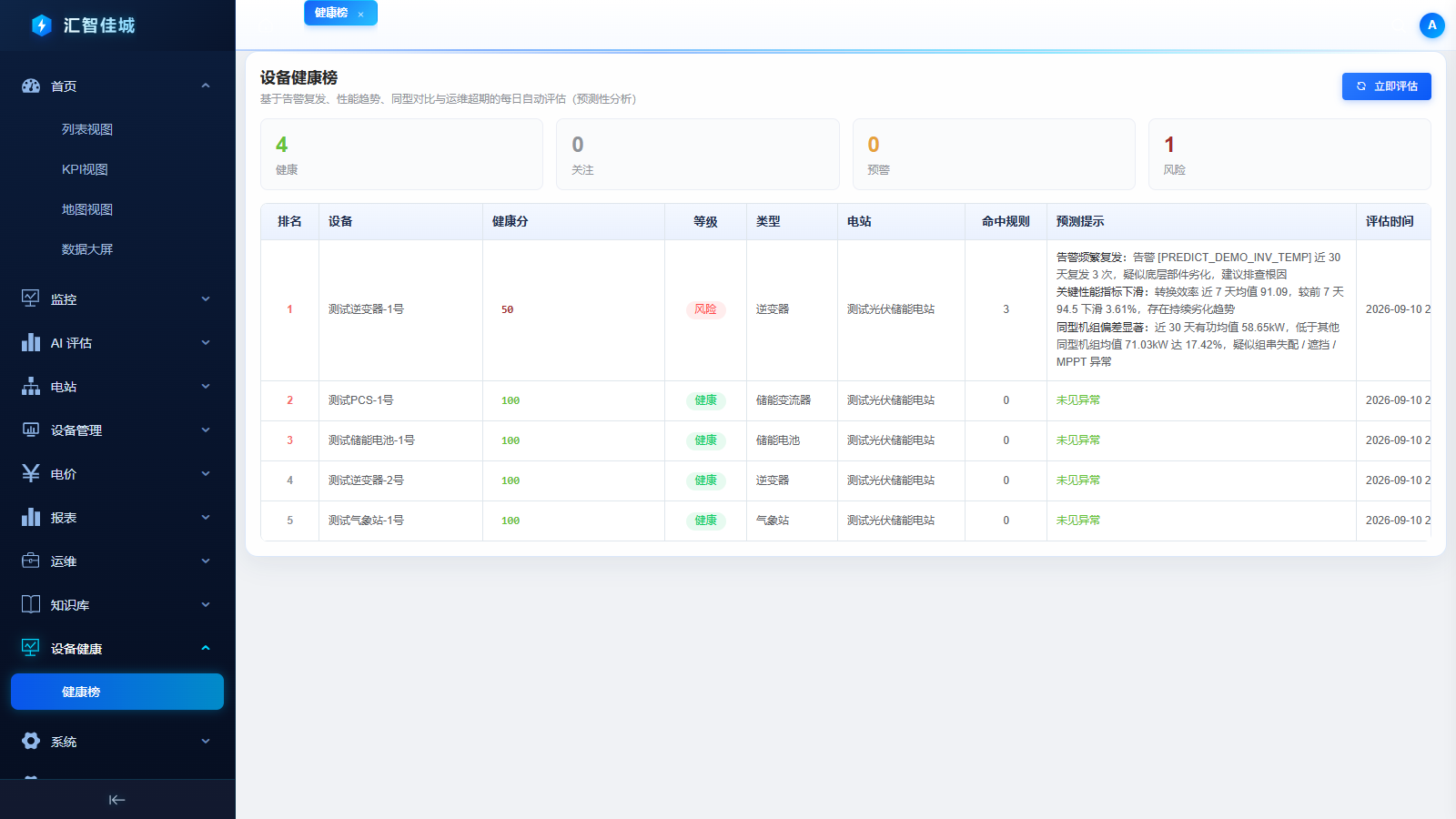
Task: Click the 电站 station hierarchy icon
Action: pyautogui.click(x=31, y=386)
